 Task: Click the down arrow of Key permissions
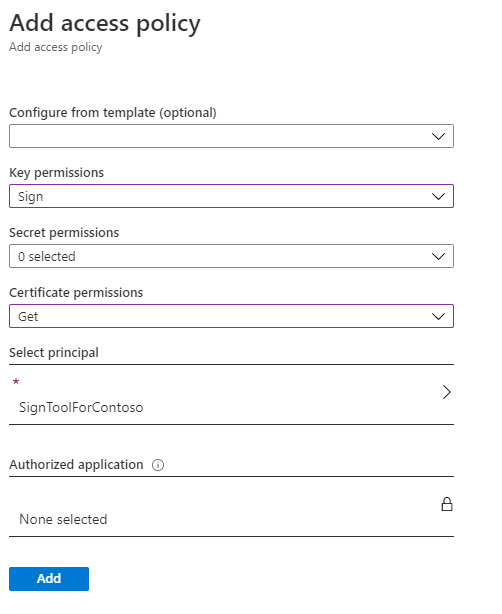point(438,196)
